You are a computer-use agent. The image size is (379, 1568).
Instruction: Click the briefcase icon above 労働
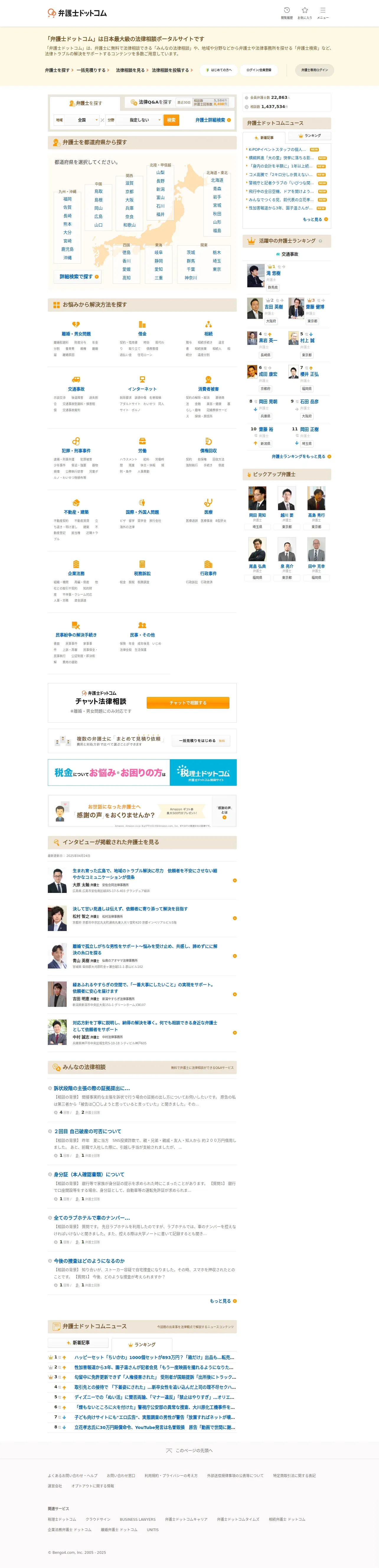coord(142,441)
